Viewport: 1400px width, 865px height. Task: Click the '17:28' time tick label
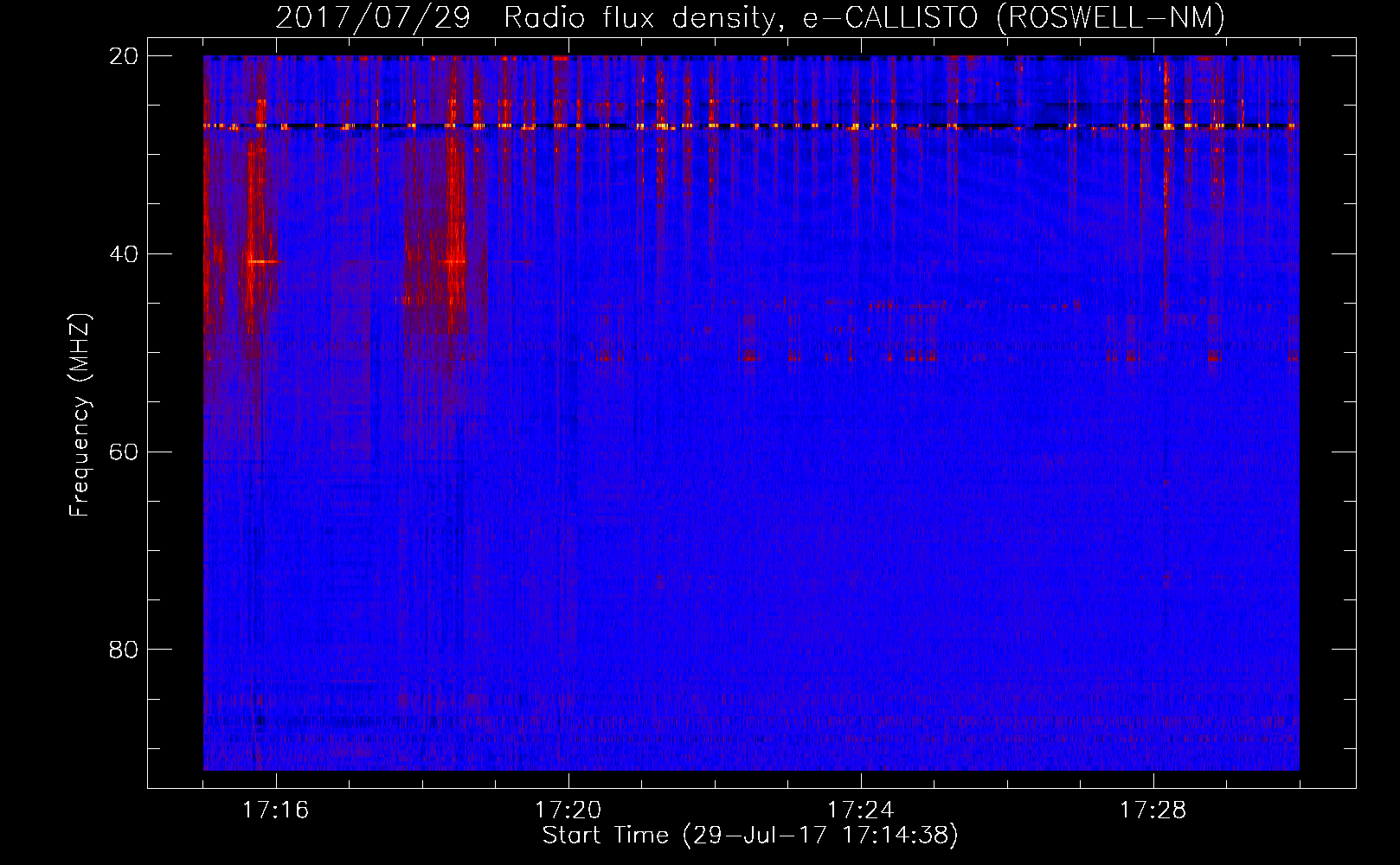[x=1153, y=811]
